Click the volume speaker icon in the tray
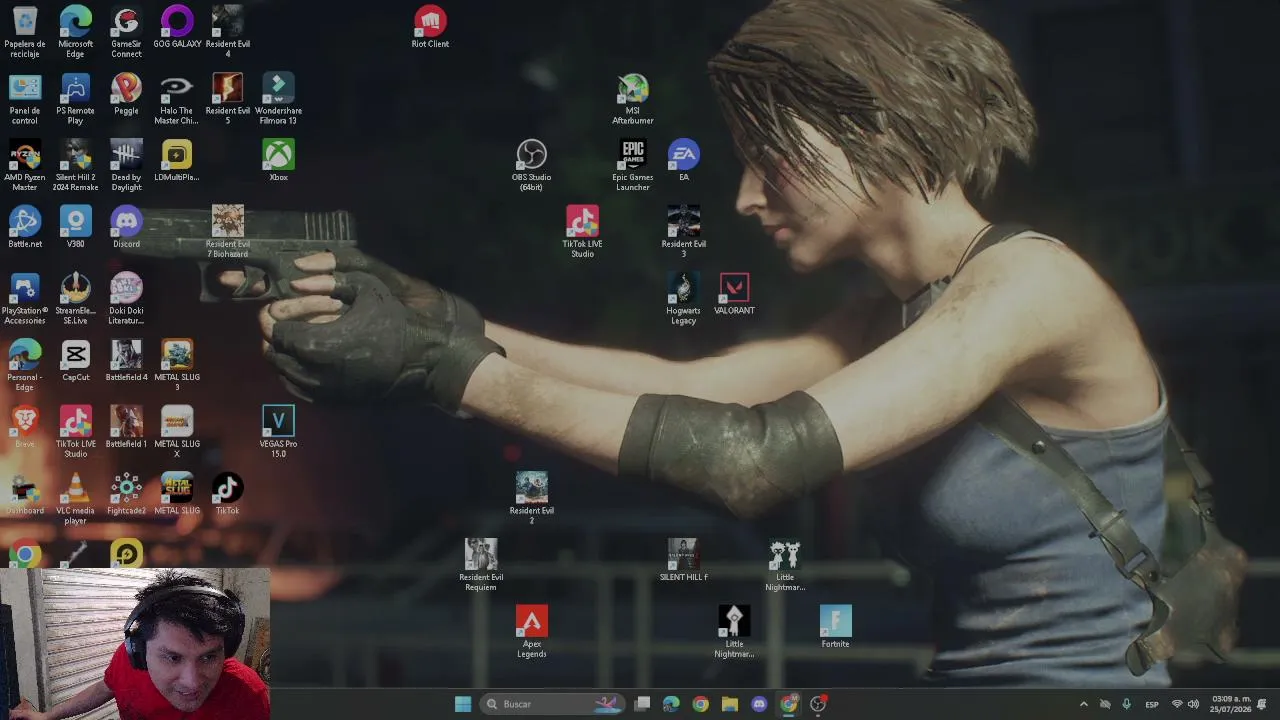 click(1193, 704)
